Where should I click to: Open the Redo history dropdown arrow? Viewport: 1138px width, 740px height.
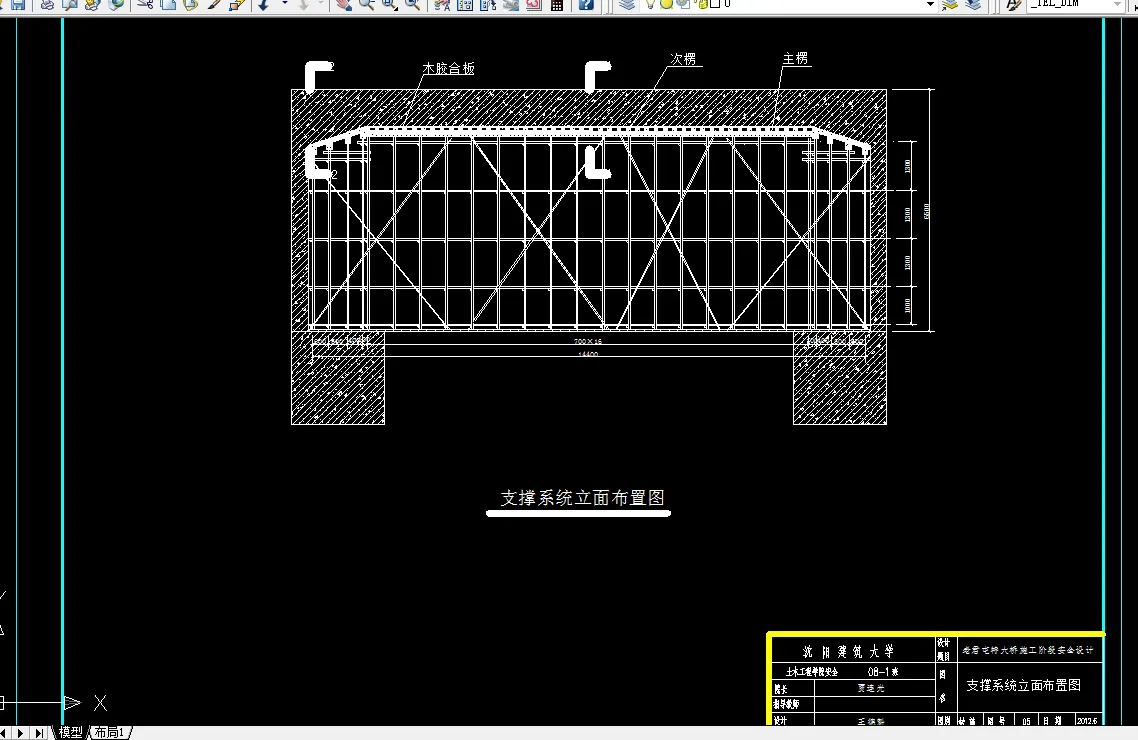click(321, 4)
